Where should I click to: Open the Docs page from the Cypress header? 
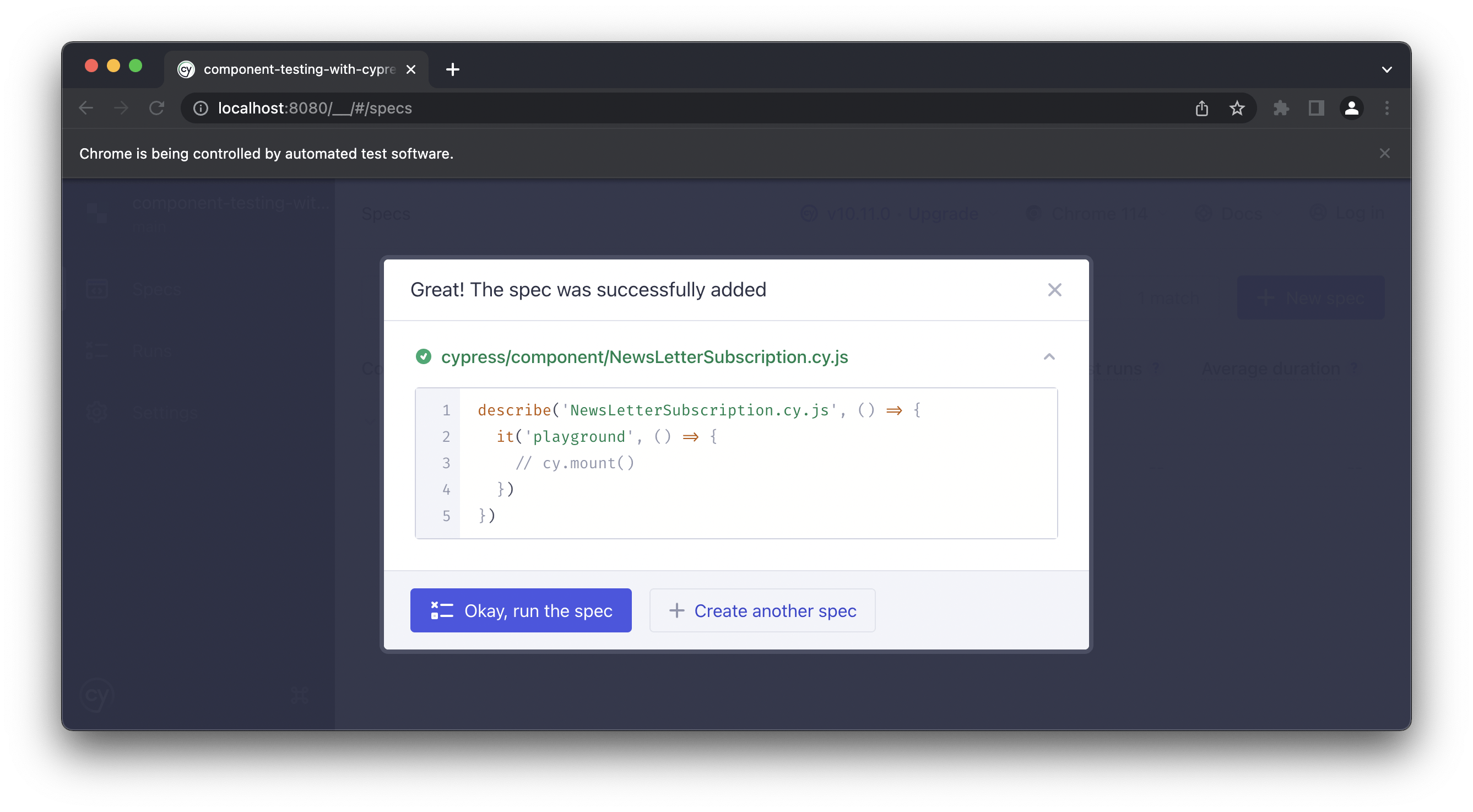click(x=1242, y=213)
